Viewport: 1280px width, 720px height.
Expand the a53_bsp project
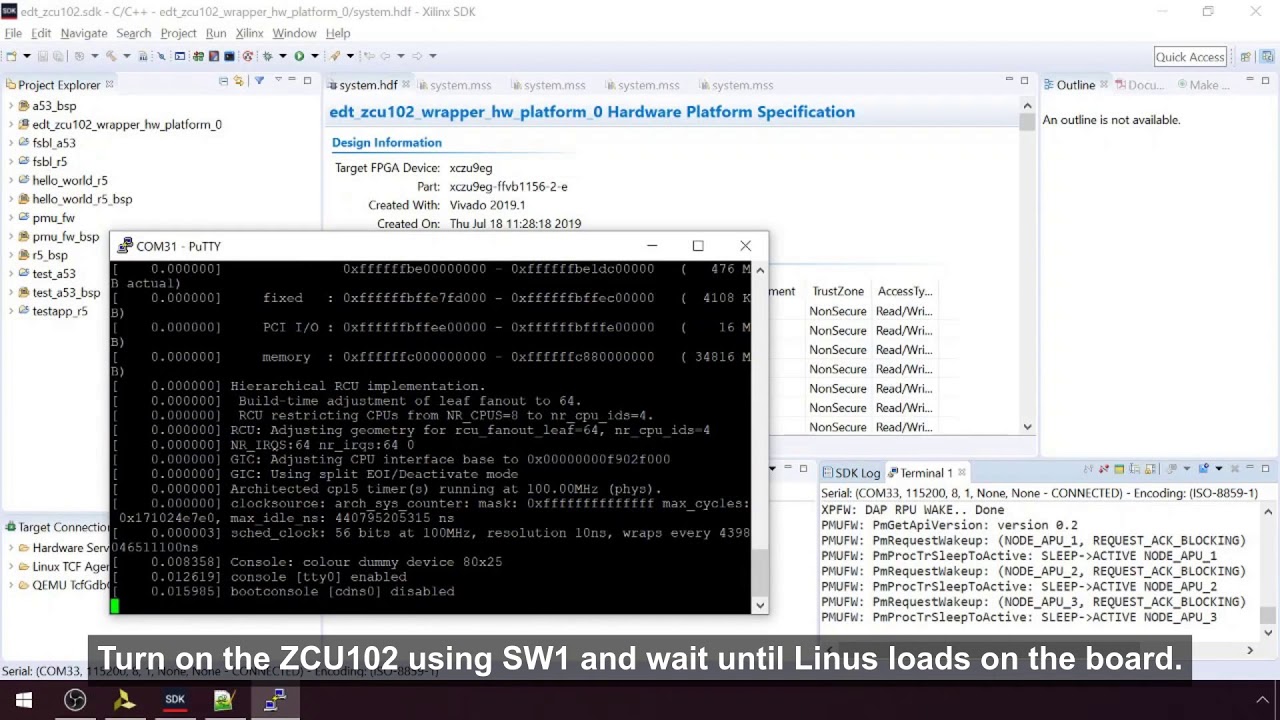pyautogui.click(x=11, y=106)
